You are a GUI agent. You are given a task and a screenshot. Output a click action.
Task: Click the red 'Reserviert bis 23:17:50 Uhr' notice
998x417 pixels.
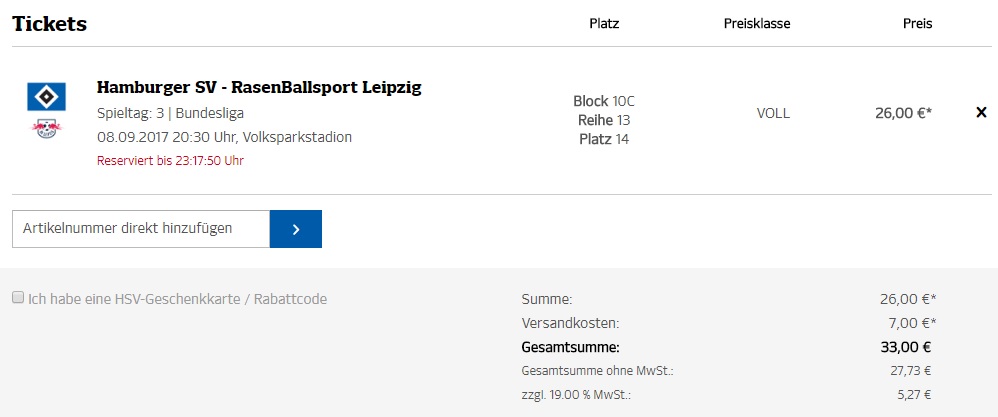[170, 160]
